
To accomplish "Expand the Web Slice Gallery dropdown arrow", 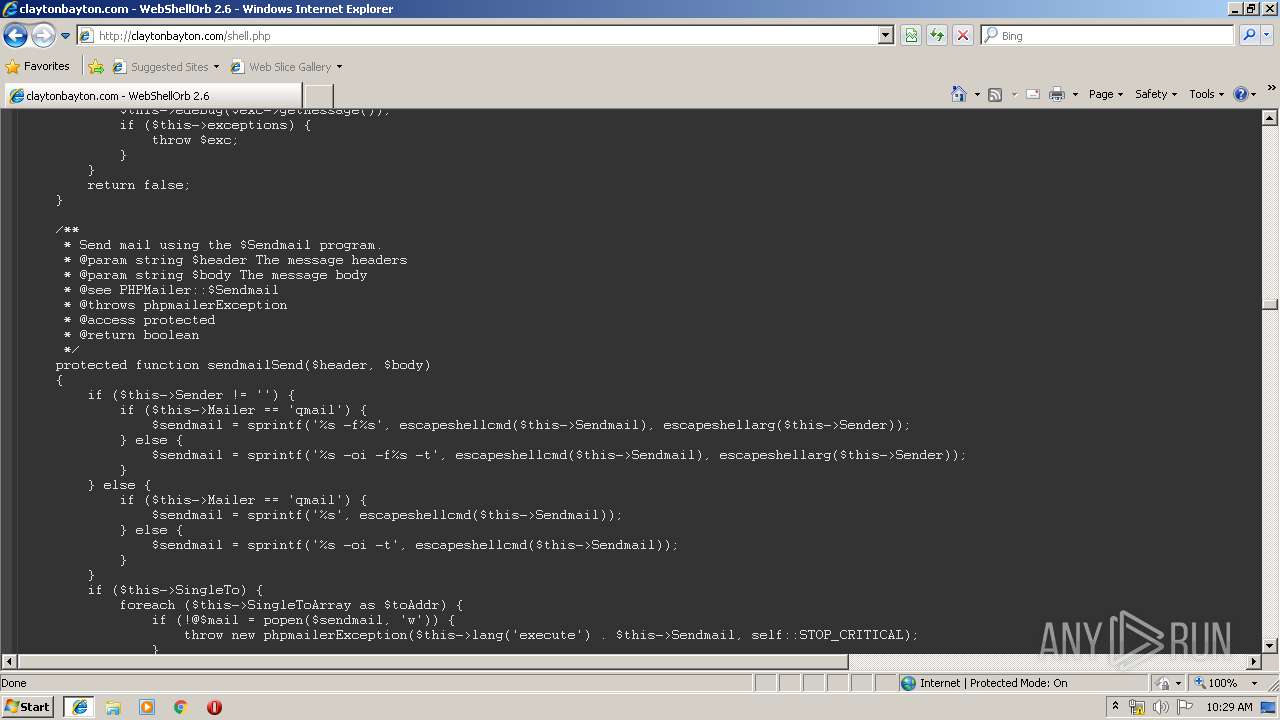I will (339, 67).
